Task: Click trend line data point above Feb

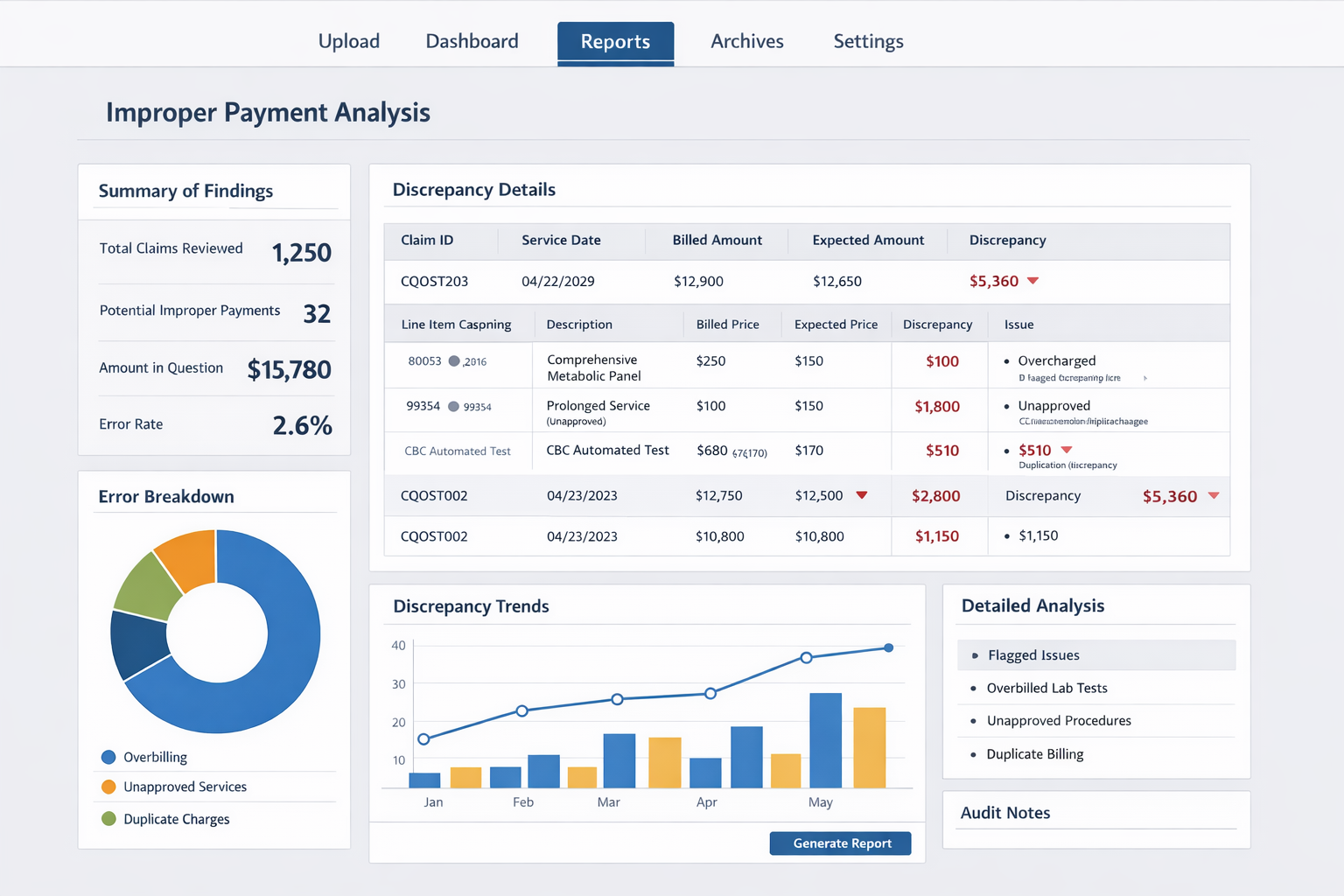Action: pos(522,710)
